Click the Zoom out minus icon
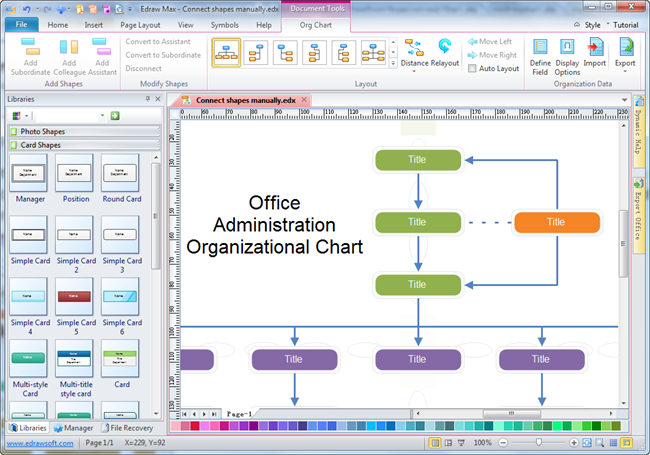The height and width of the screenshot is (455, 650). 503,443
